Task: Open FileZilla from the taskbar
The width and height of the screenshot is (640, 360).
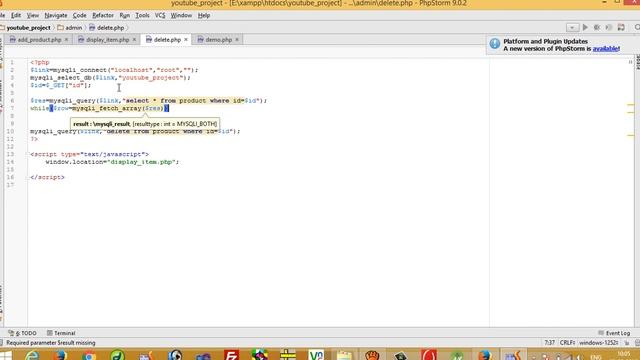Action: tap(231, 355)
